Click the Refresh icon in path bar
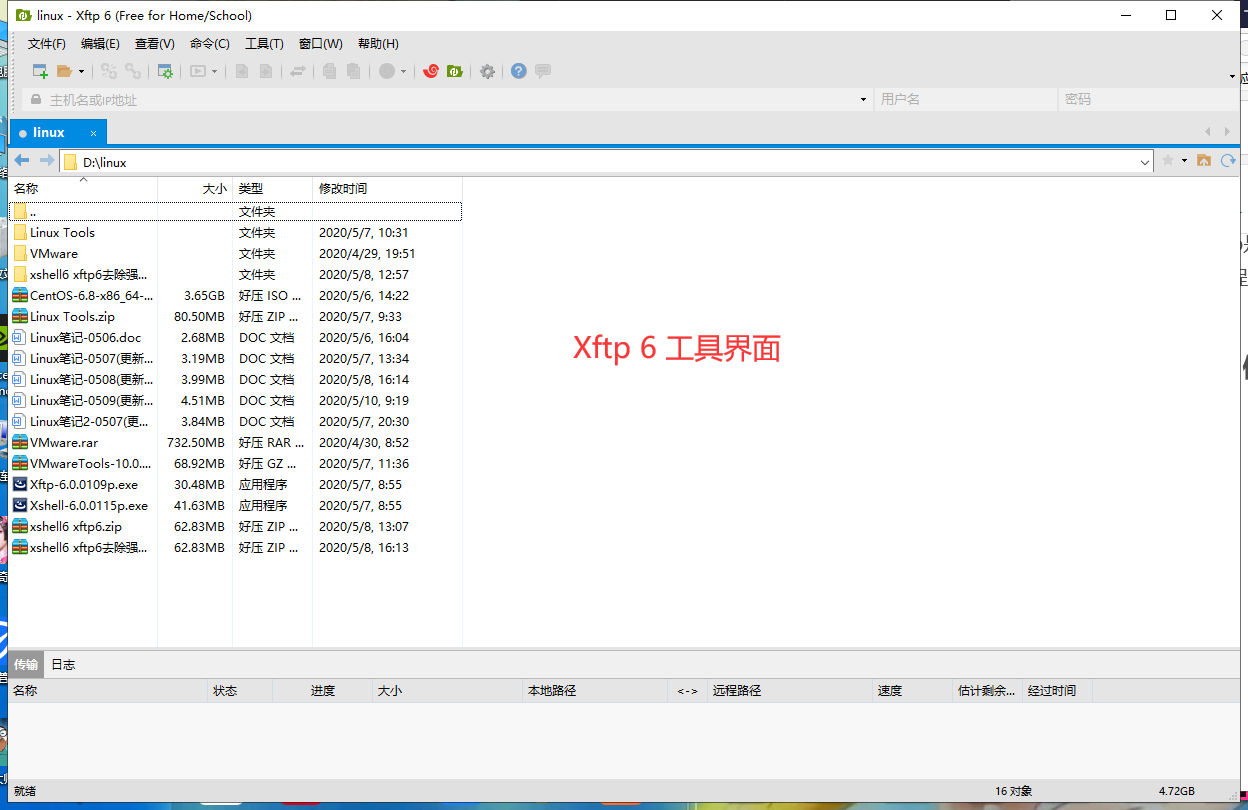 (x=1228, y=161)
